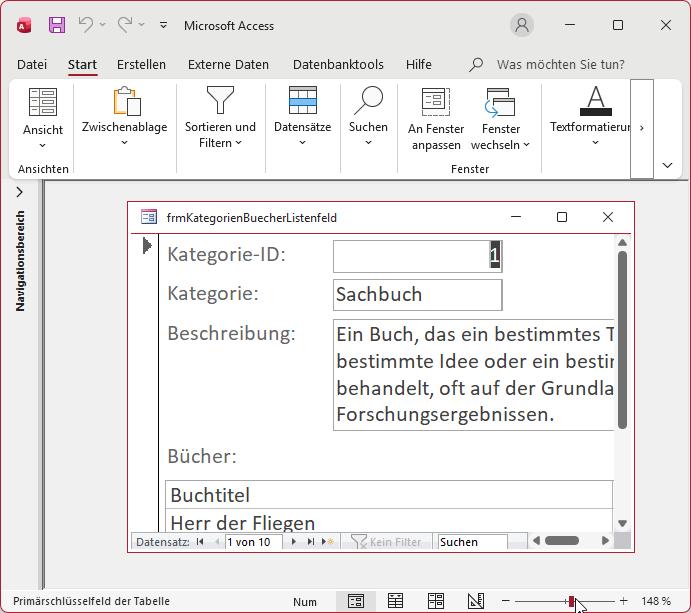Open the Datenbanktools tab
Screen dimensions: 691x613
tap(338, 64)
